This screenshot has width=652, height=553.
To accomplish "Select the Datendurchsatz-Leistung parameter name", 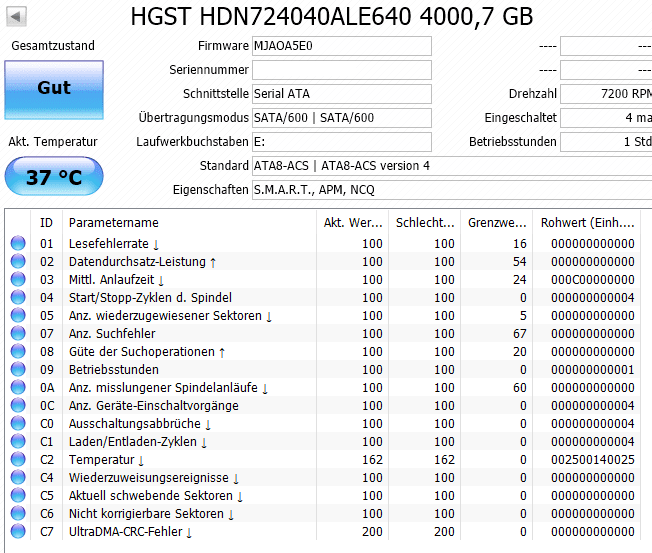I will point(137,262).
